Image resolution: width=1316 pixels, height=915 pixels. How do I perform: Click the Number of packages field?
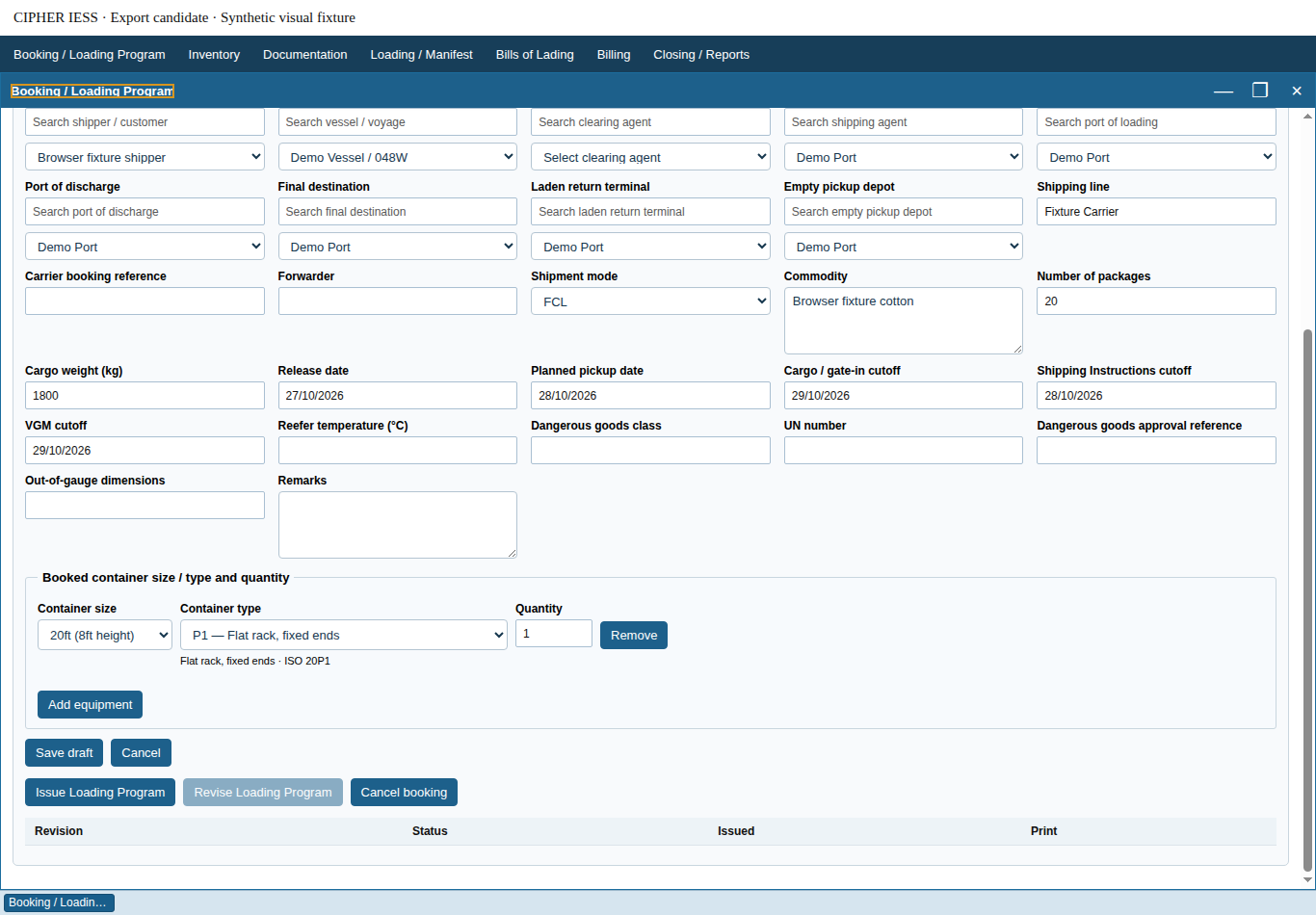[1156, 301]
